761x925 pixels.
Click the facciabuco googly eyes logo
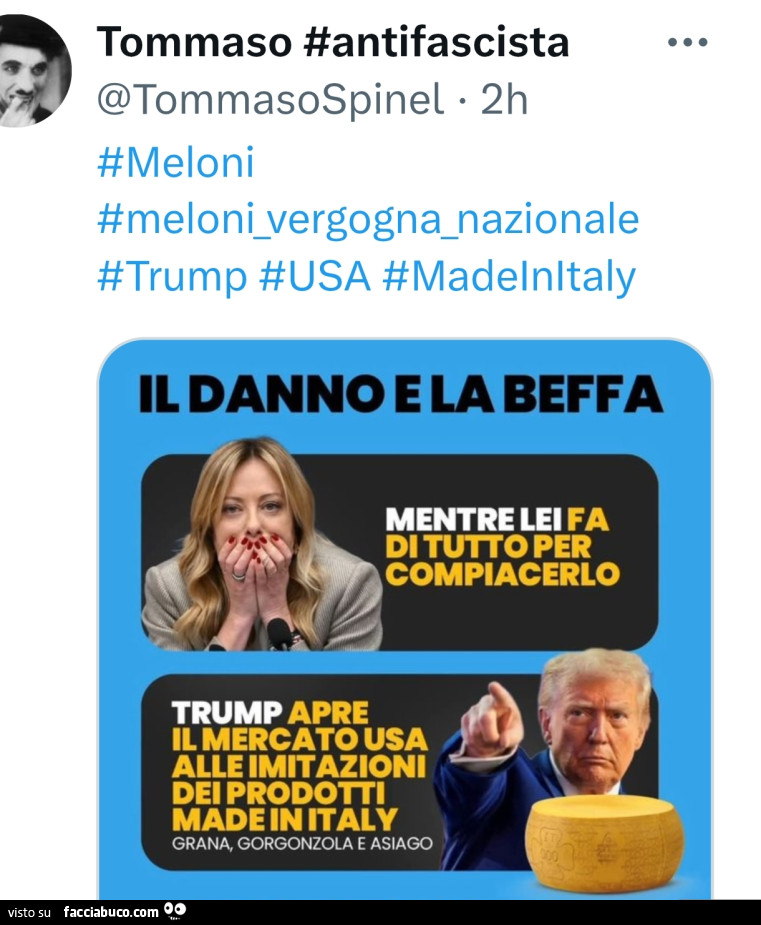point(175,910)
